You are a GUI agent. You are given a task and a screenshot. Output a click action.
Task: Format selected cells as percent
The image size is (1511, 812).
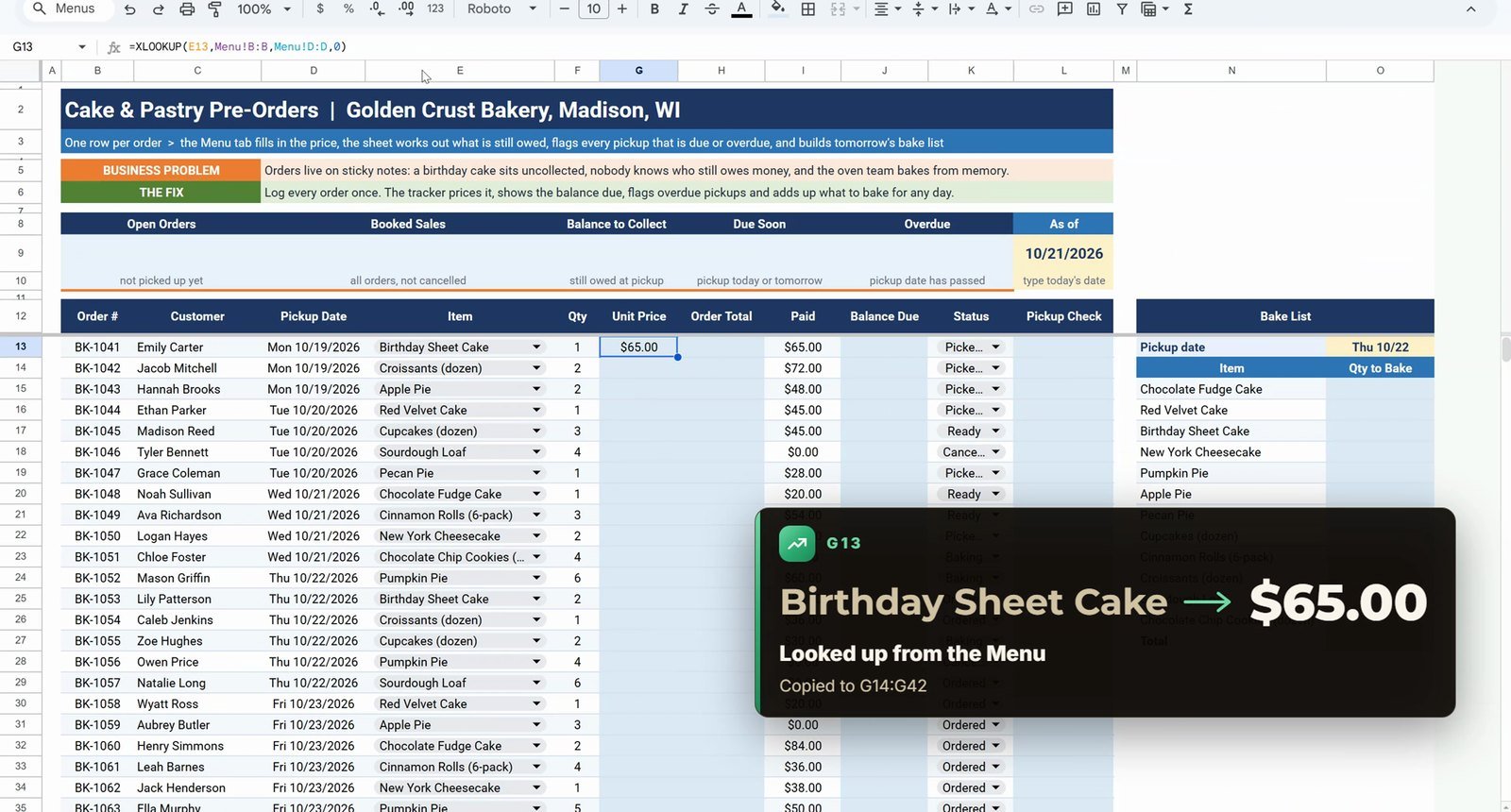pyautogui.click(x=348, y=8)
